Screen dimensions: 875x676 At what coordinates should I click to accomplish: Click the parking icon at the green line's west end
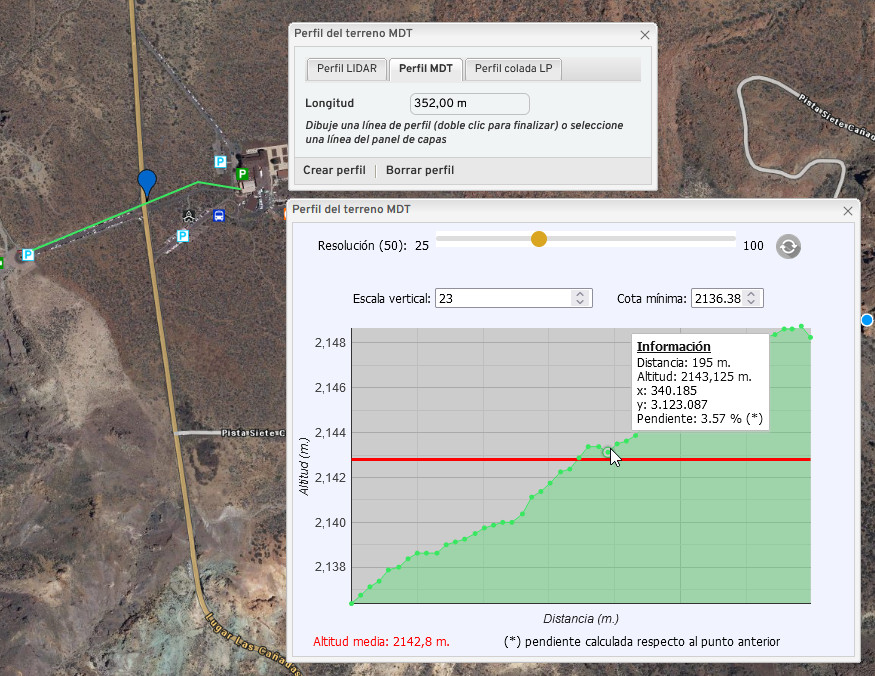coord(28,255)
